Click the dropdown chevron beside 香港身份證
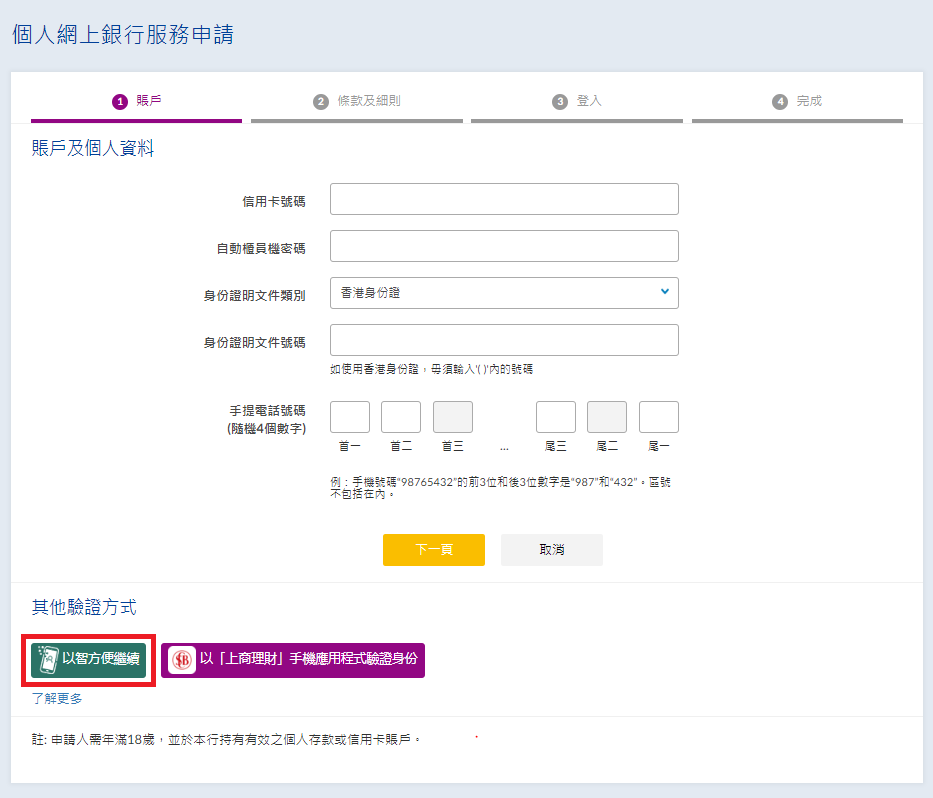The height and width of the screenshot is (798, 933). pos(664,292)
